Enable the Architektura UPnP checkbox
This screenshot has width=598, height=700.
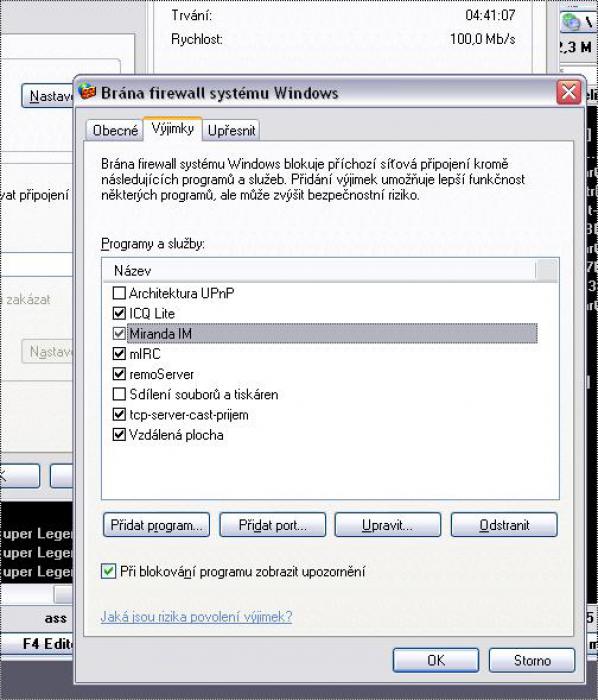pos(119,293)
